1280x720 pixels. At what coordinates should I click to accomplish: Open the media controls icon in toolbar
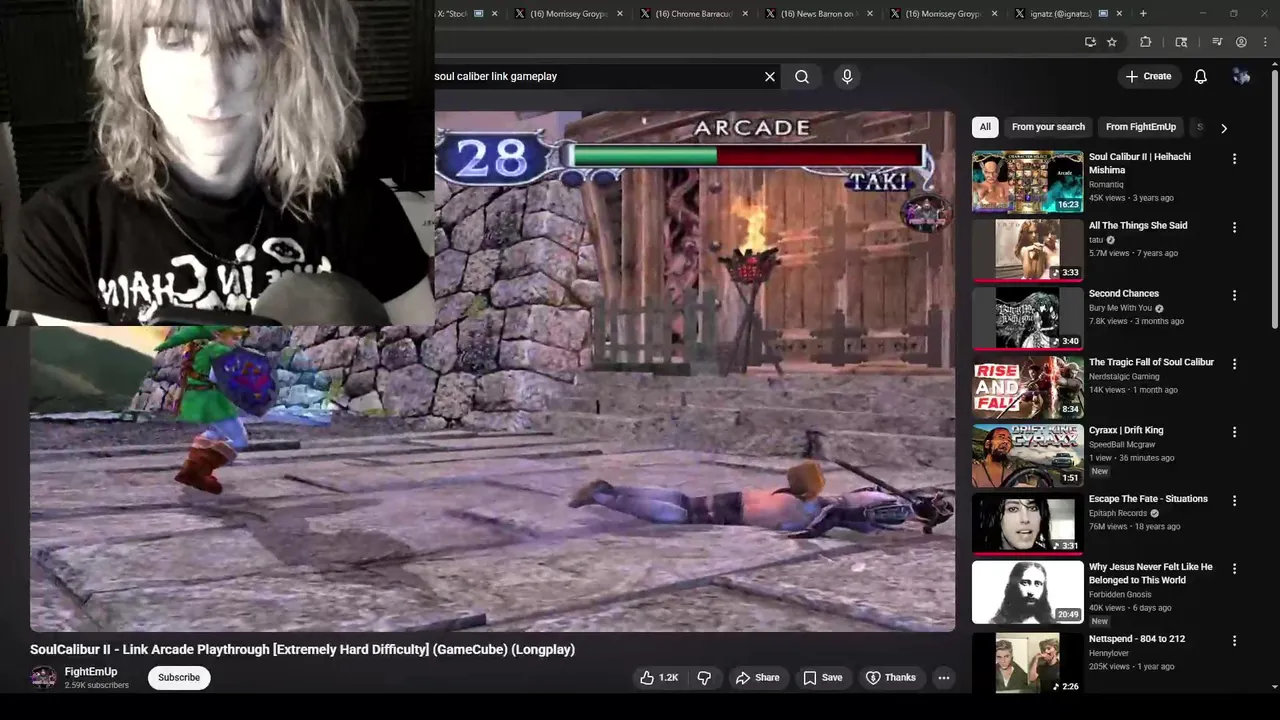(x=1217, y=42)
